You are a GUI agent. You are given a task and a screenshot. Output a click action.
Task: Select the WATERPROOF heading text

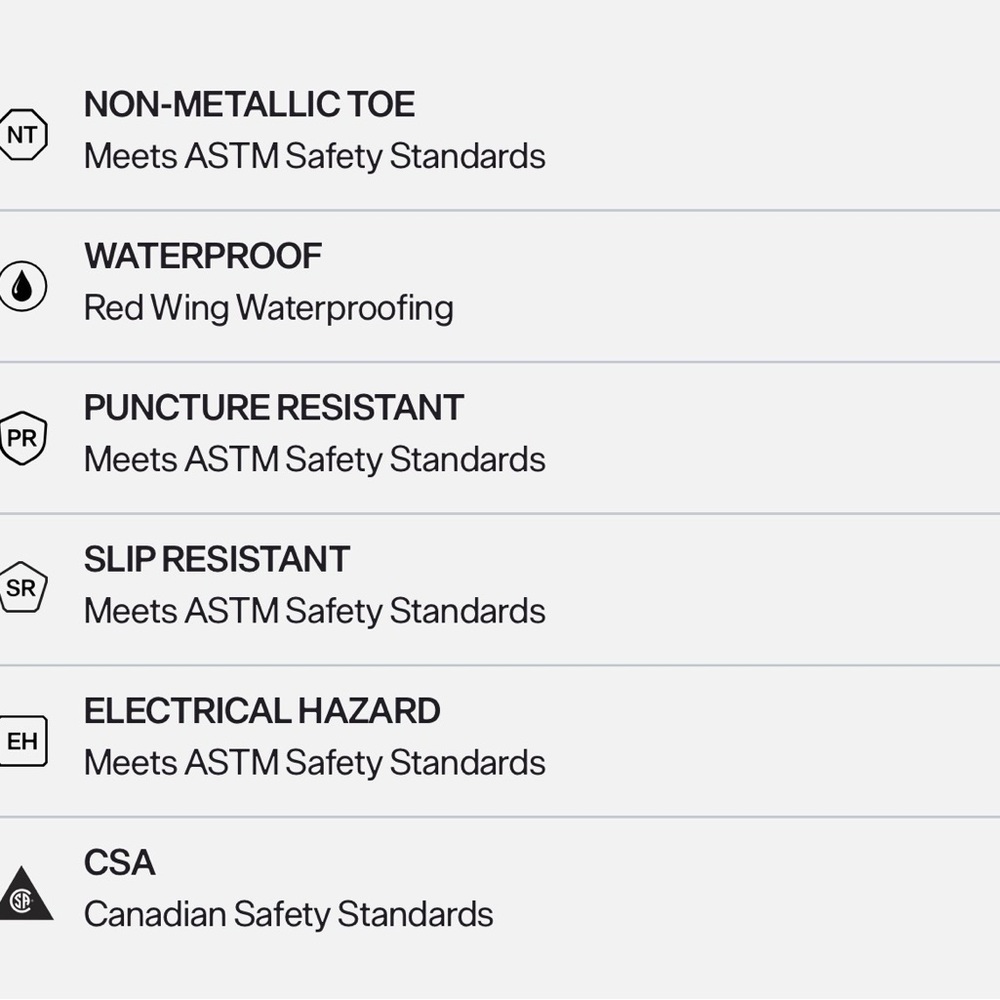tap(203, 256)
